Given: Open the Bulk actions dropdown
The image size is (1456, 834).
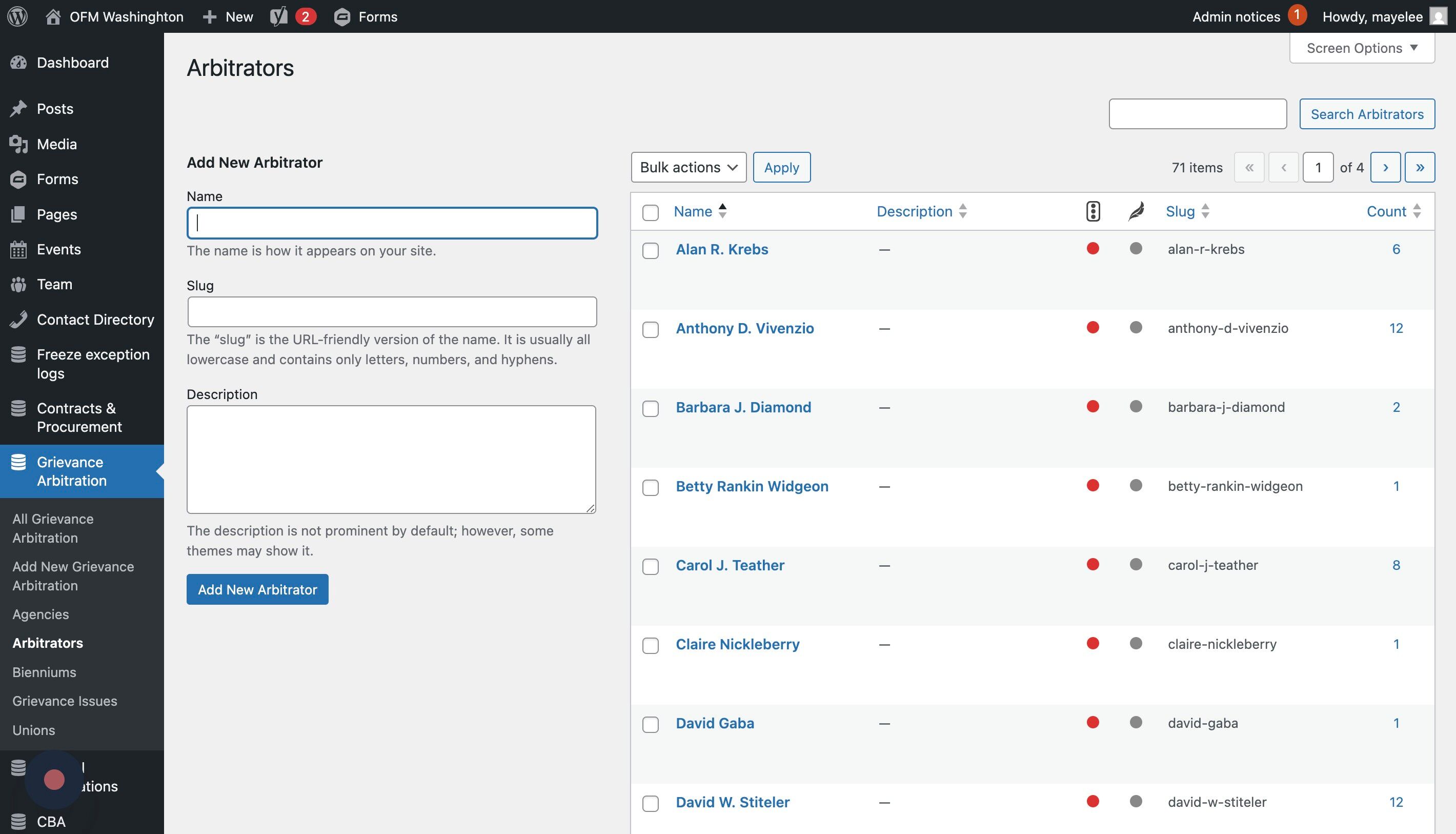Looking at the screenshot, I should [x=688, y=167].
